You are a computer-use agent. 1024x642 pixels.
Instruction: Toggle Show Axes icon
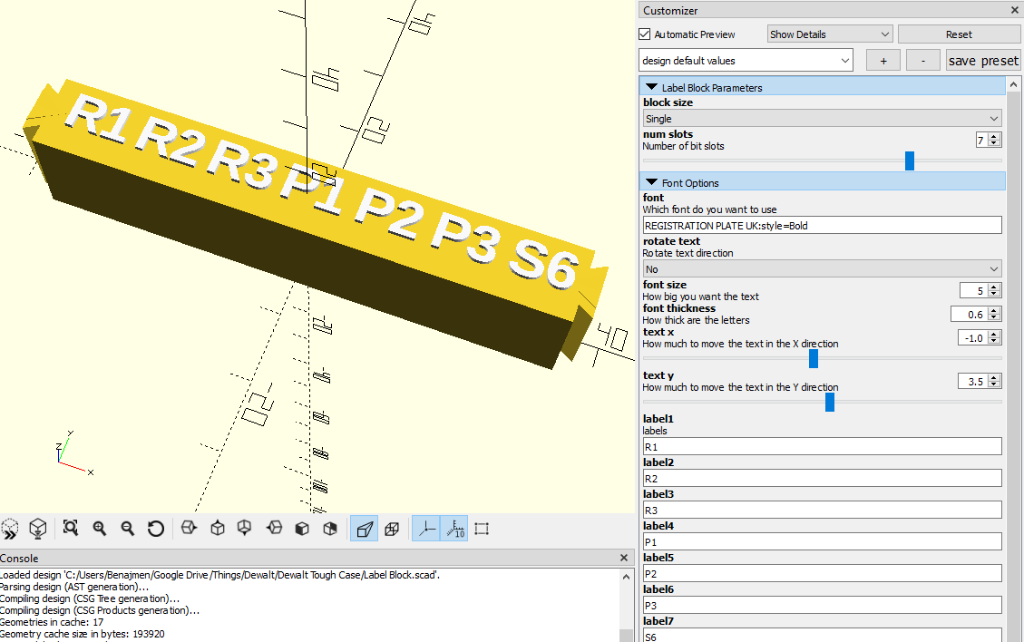pyautogui.click(x=426, y=528)
